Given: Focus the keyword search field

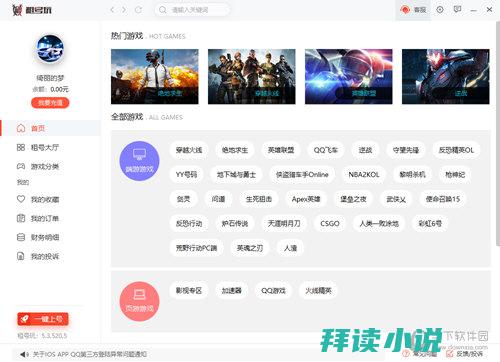Looking at the screenshot, I should pyautogui.click(x=192, y=10).
